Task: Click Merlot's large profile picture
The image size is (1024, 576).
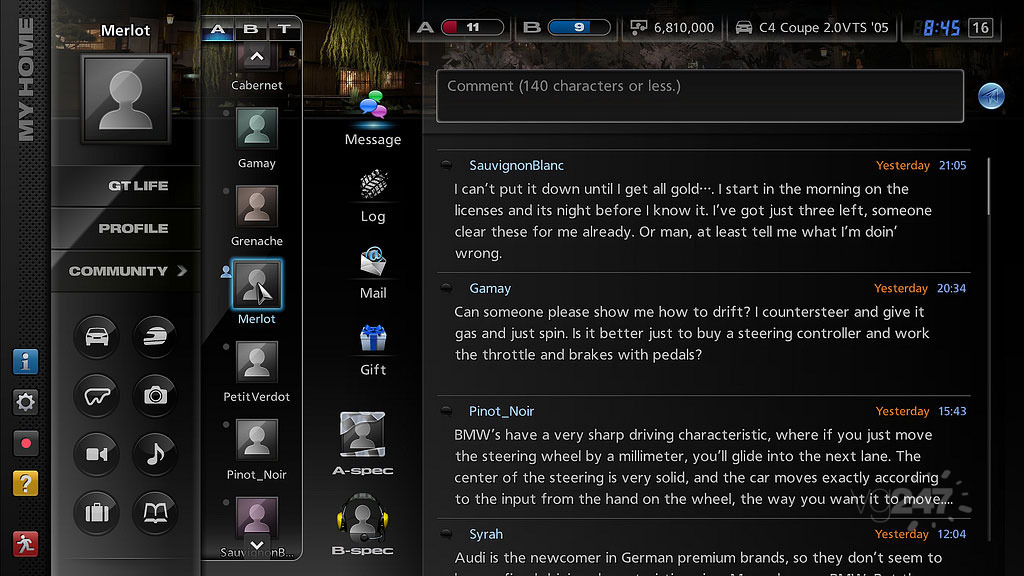Action: click(x=125, y=99)
